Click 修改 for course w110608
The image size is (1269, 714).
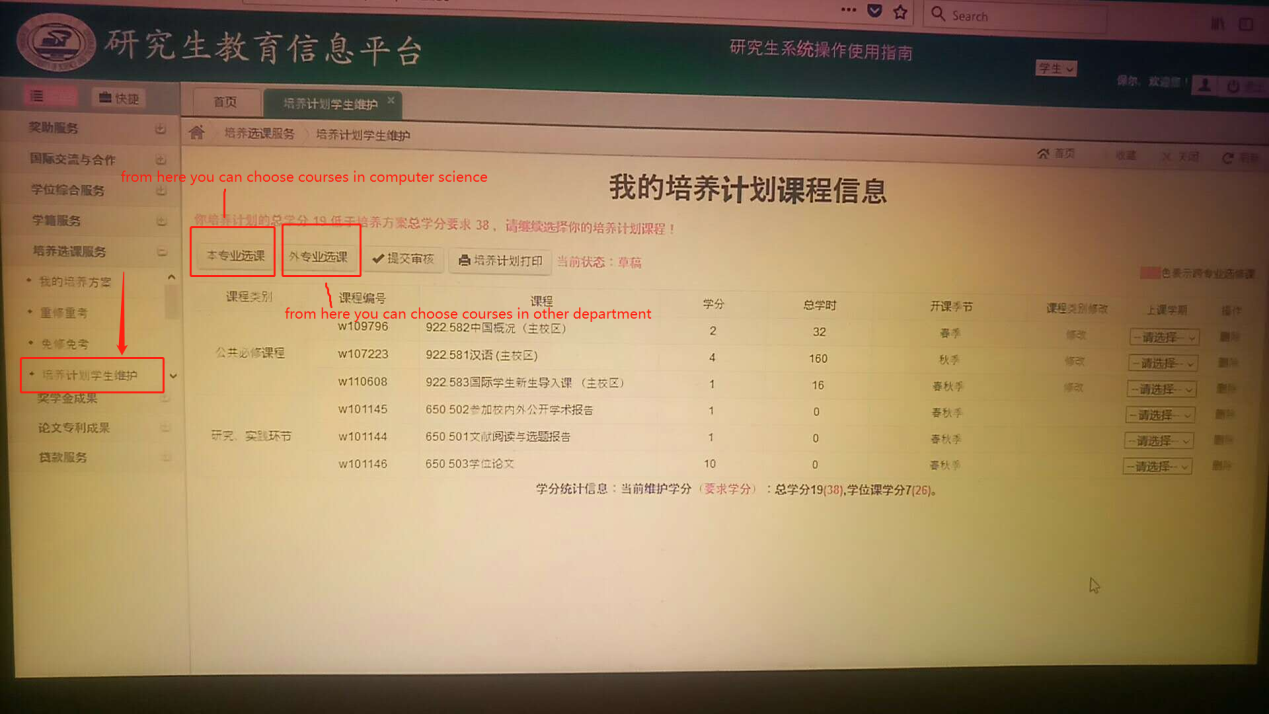pos(1074,387)
